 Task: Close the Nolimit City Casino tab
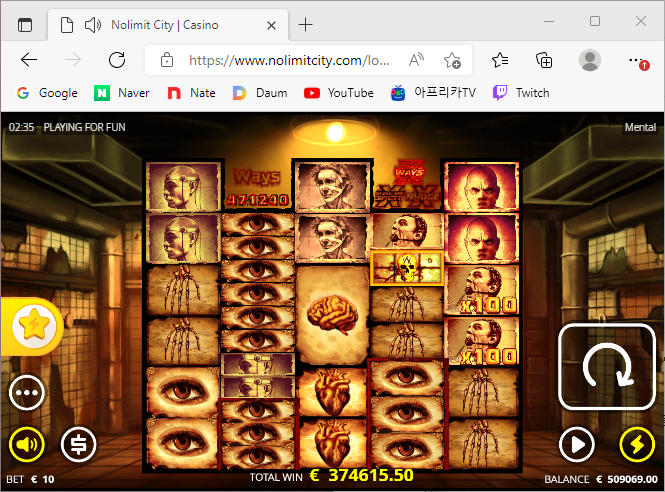click(271, 25)
